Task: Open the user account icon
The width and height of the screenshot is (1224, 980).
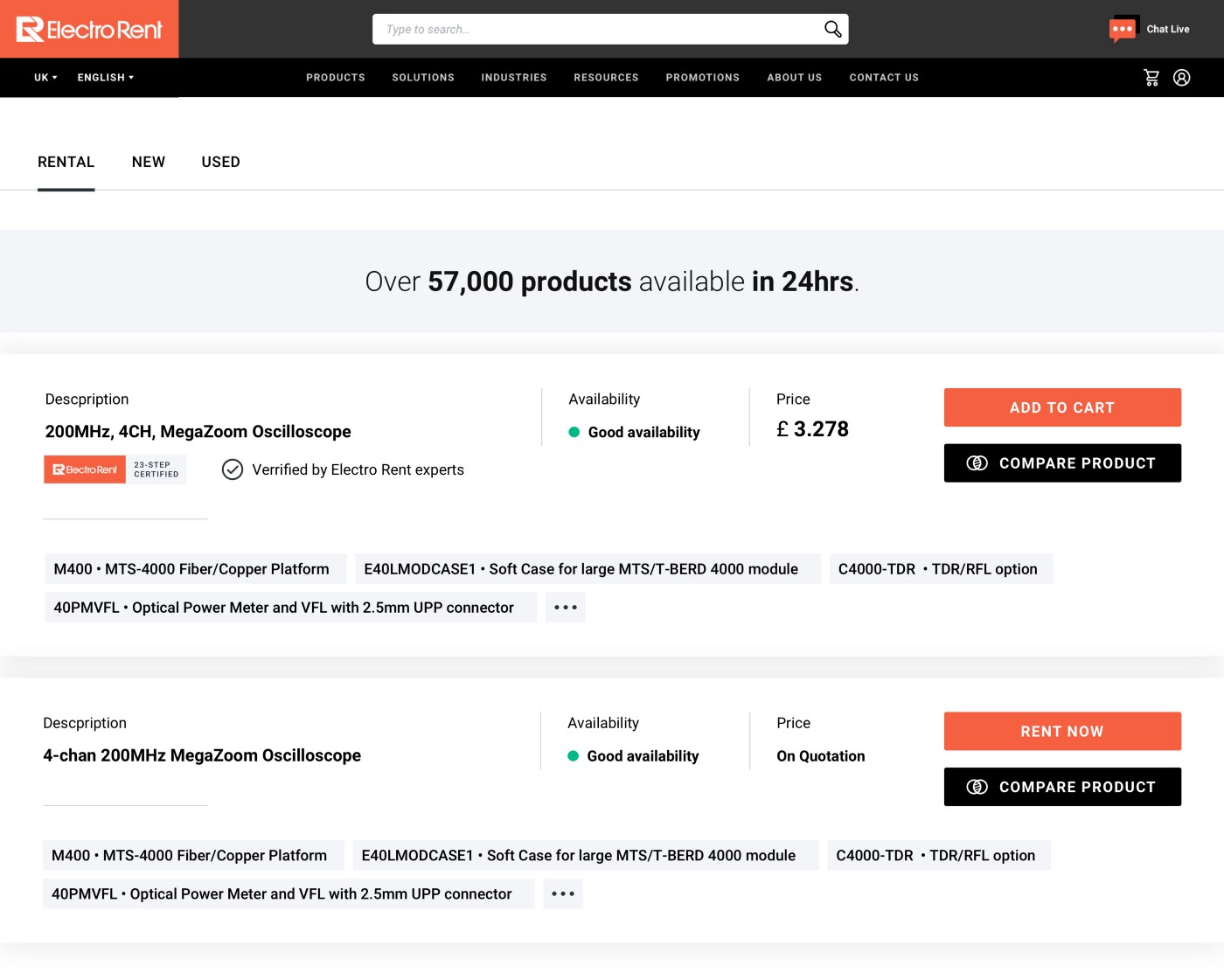Action: tap(1182, 78)
